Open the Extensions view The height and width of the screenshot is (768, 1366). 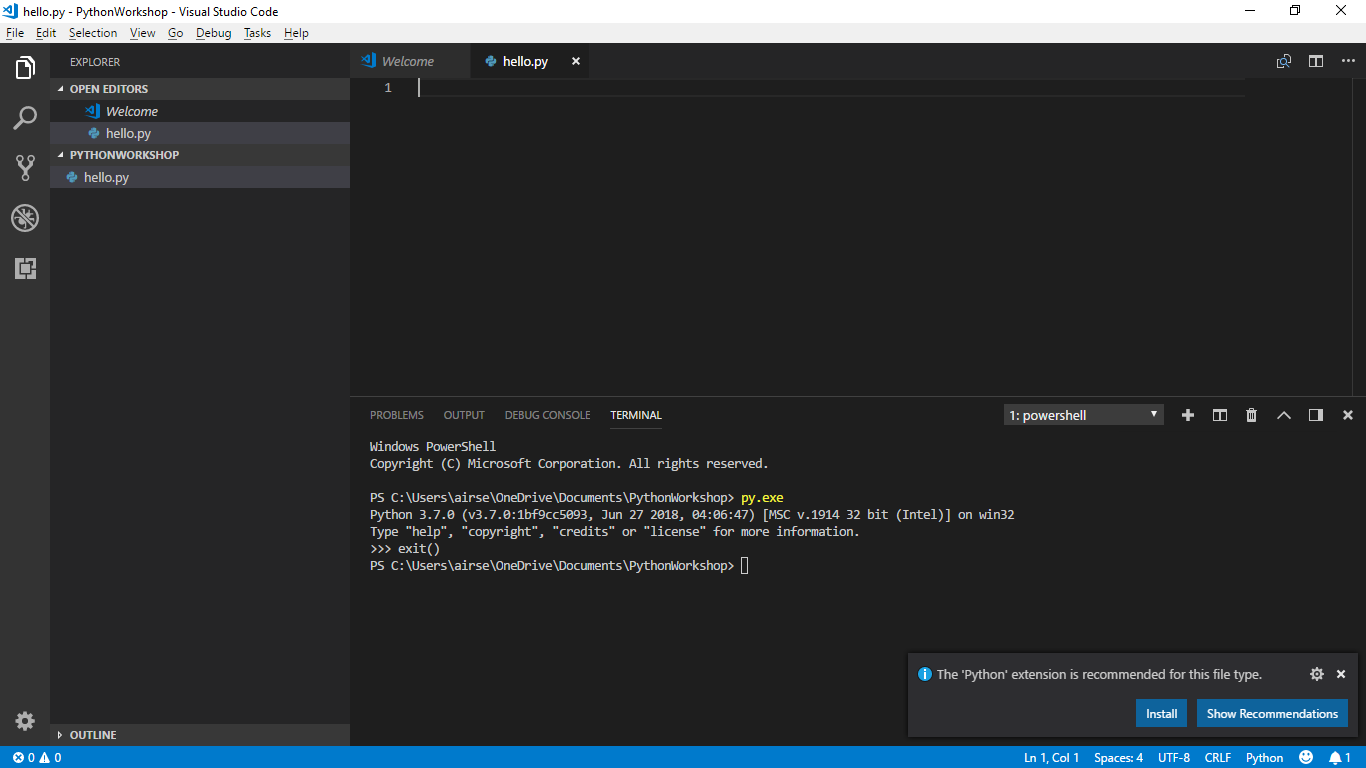coord(25,268)
